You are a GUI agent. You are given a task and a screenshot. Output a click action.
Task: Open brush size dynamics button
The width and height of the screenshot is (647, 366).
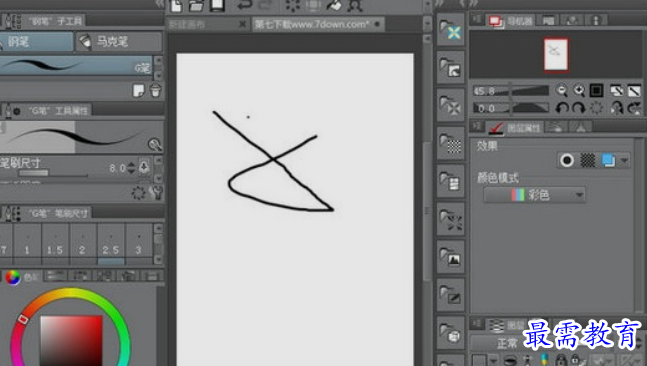pyautogui.click(x=144, y=167)
